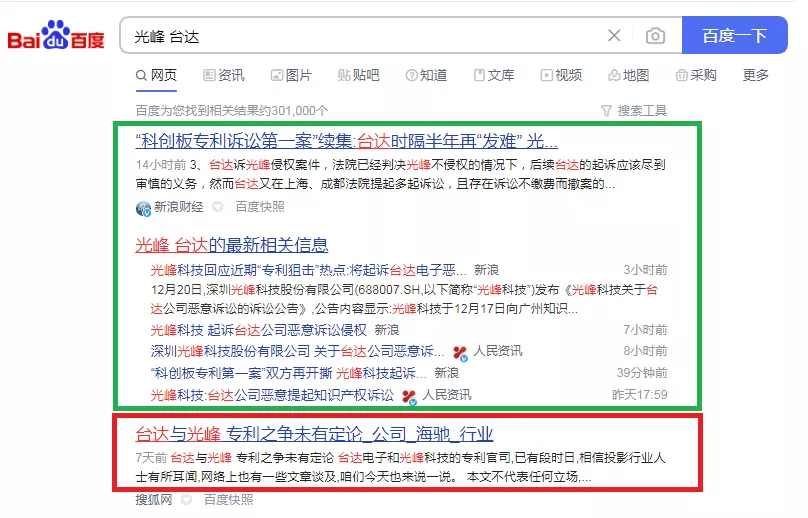Open news “科创板专利第一案”双方再开撕
The image size is (808, 518).
pyautogui.click(x=288, y=373)
